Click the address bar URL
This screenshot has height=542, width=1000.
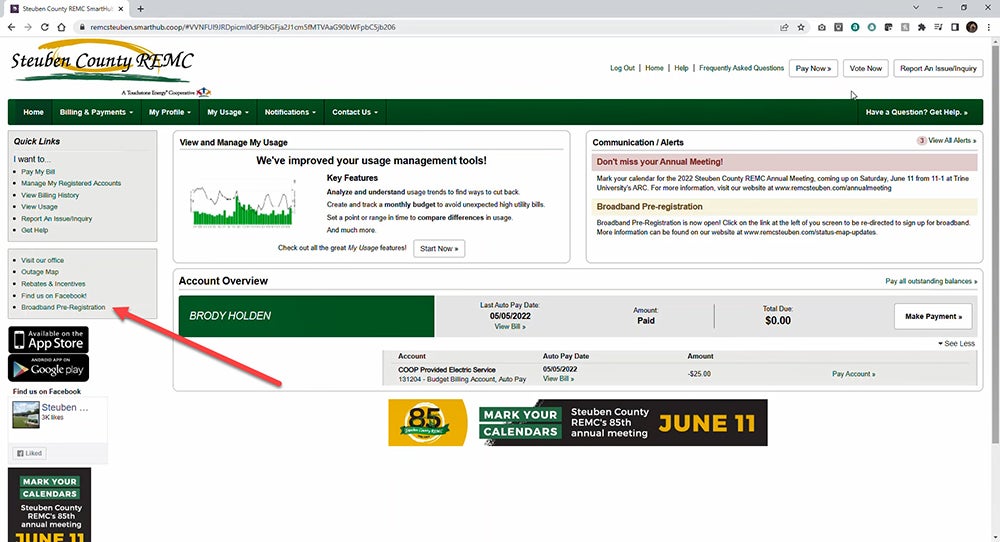click(x=242, y=27)
